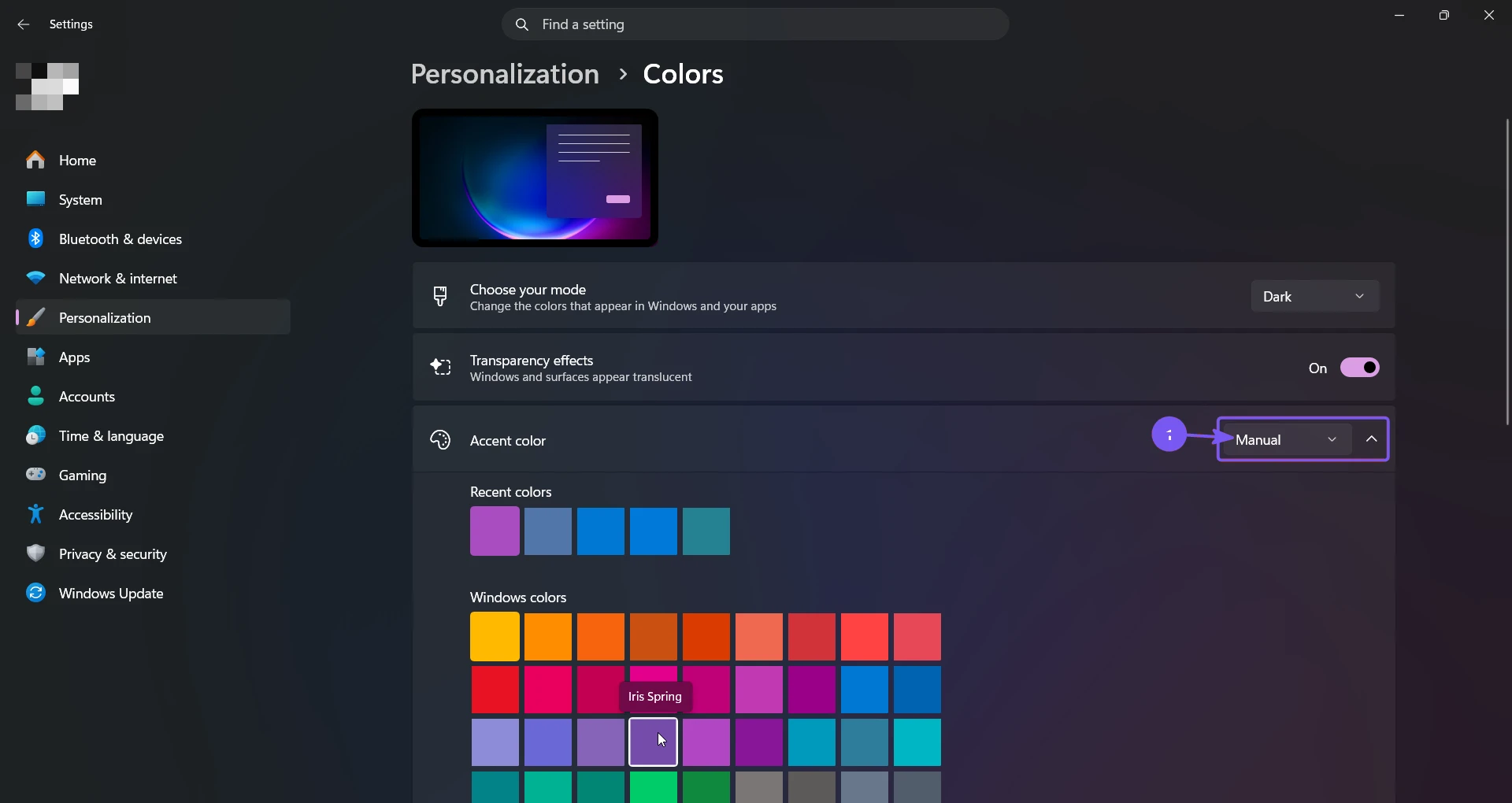
Task: Open Windows Update page
Action: pos(153,593)
